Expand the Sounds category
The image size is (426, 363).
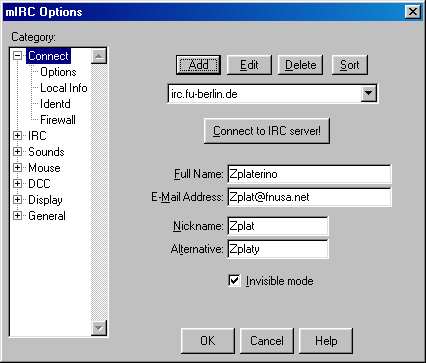[17, 152]
